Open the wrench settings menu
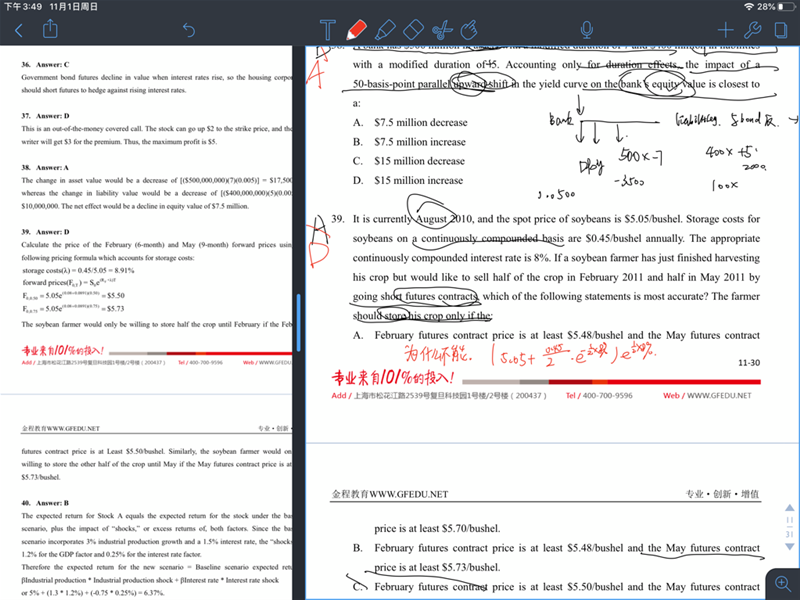This screenshot has width=800, height=600. tap(753, 30)
